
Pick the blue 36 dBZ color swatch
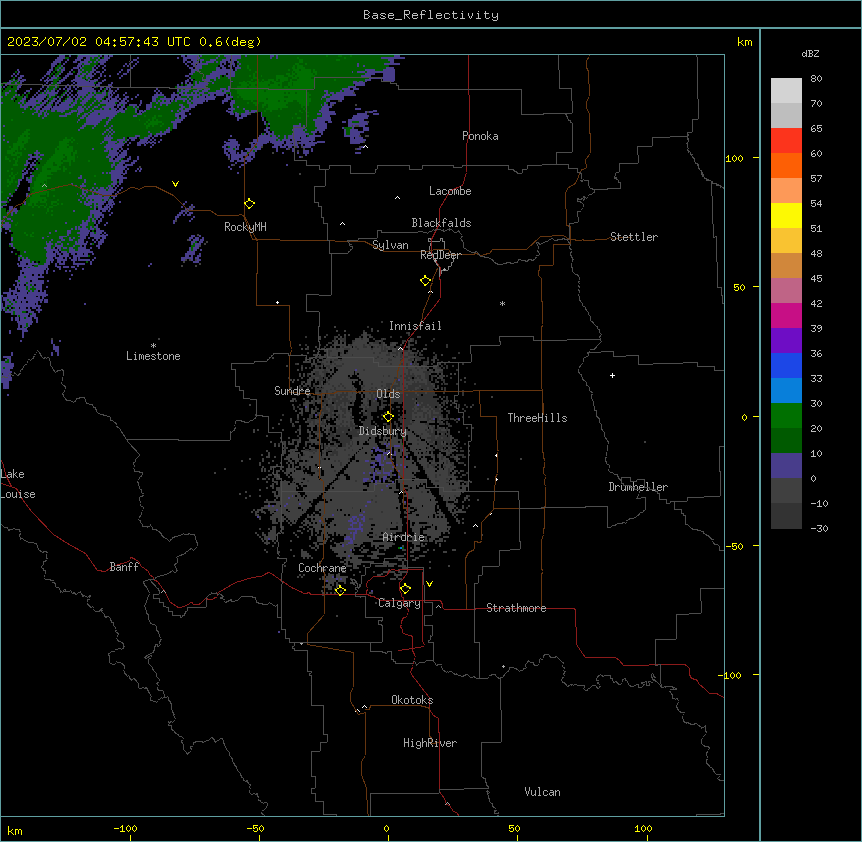tap(786, 365)
